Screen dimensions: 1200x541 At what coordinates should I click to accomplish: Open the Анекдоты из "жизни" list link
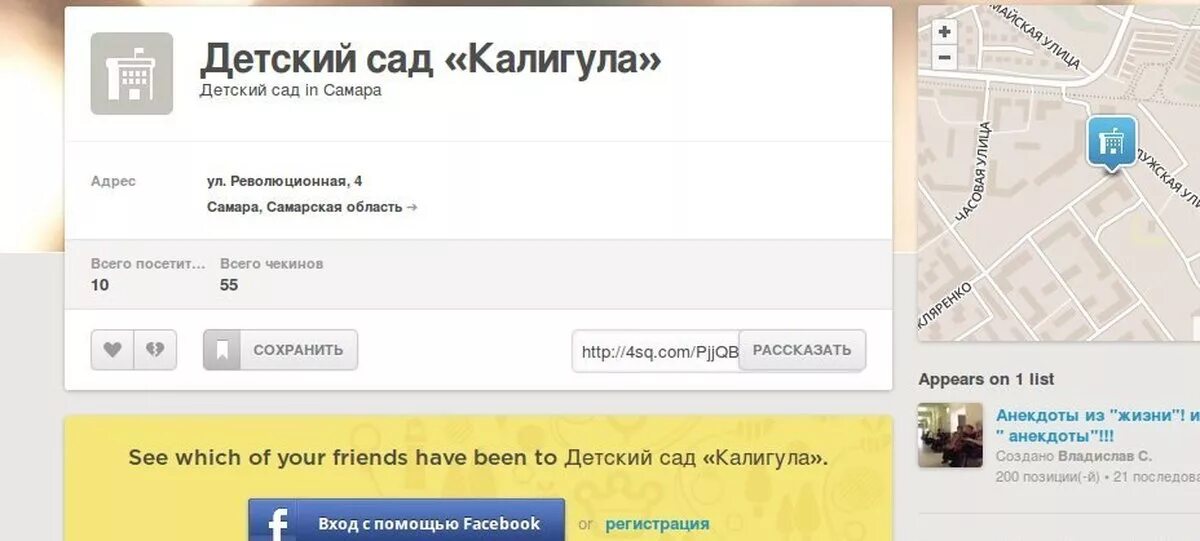click(x=1097, y=424)
